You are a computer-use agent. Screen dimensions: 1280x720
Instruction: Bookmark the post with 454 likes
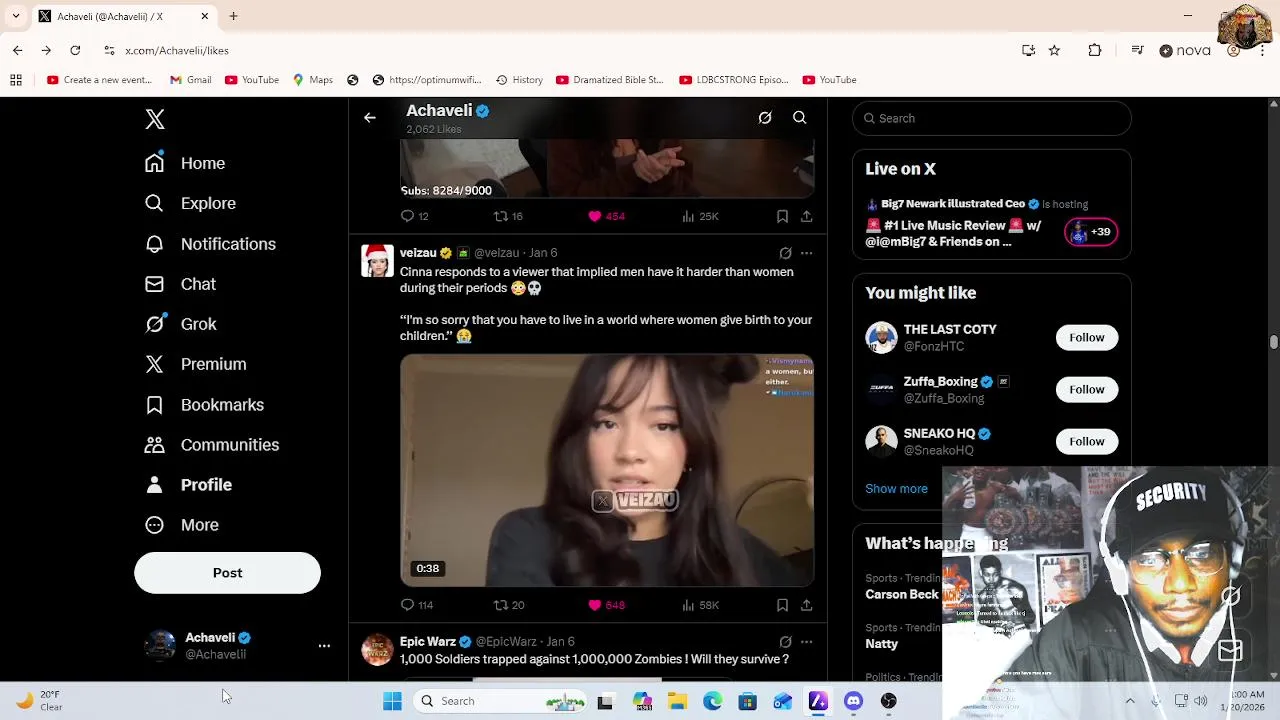coord(782,216)
